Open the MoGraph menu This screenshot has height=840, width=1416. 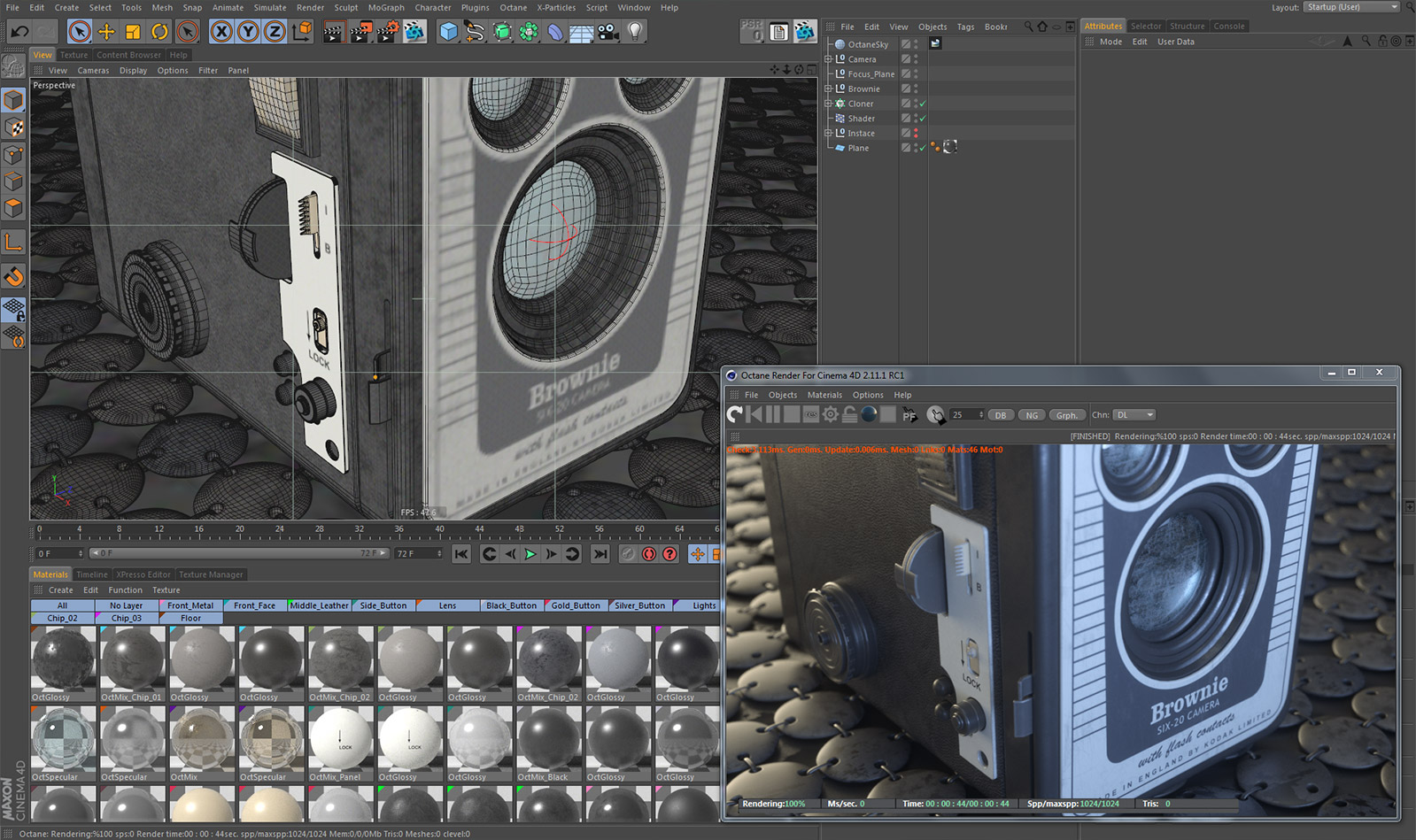386,7
